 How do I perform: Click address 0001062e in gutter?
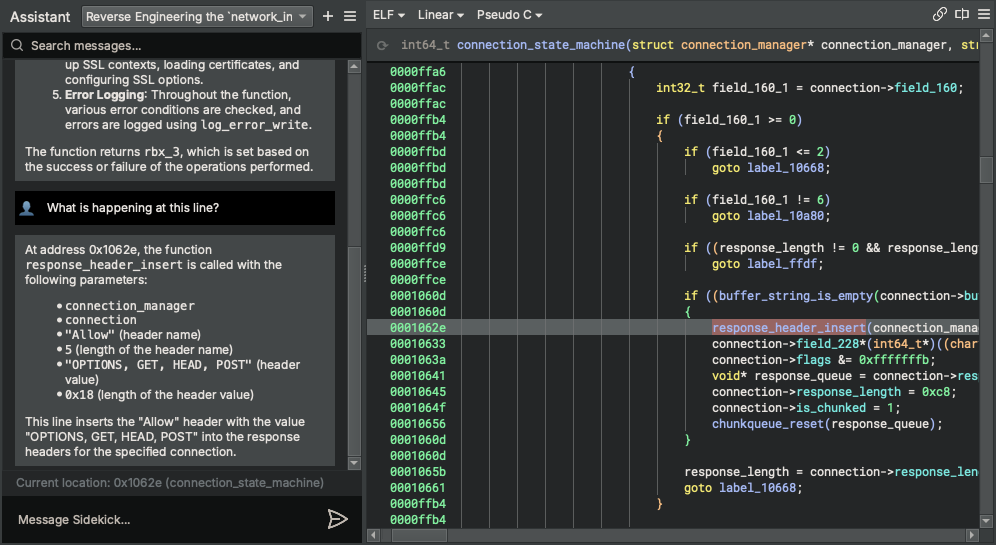click(x=418, y=328)
